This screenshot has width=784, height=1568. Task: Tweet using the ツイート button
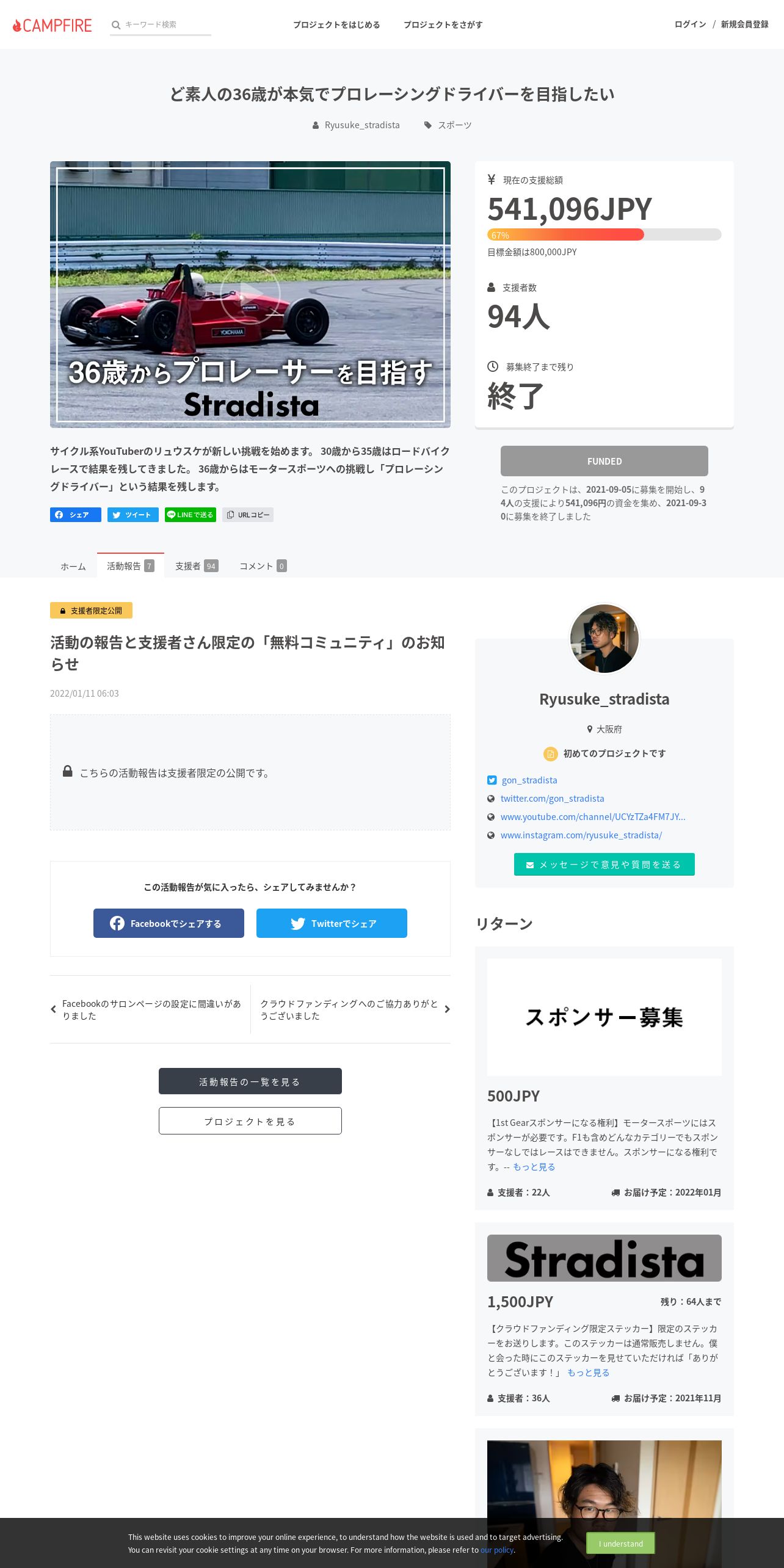(x=133, y=515)
